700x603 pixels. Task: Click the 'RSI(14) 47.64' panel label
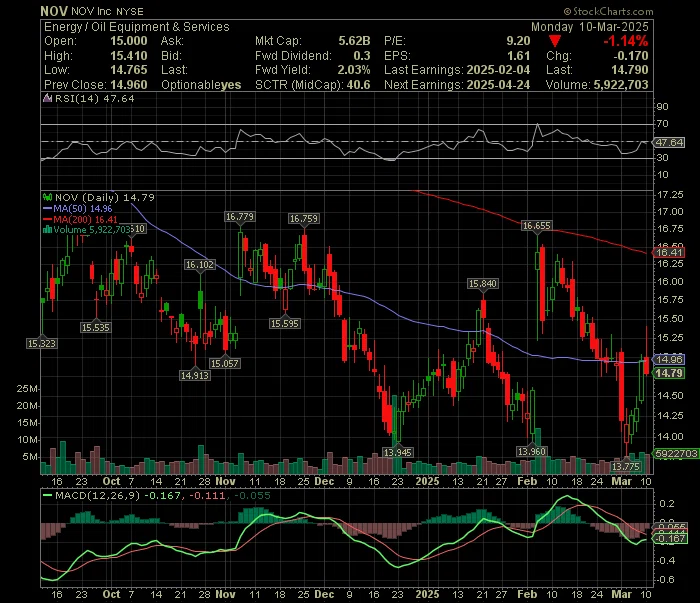tap(94, 98)
